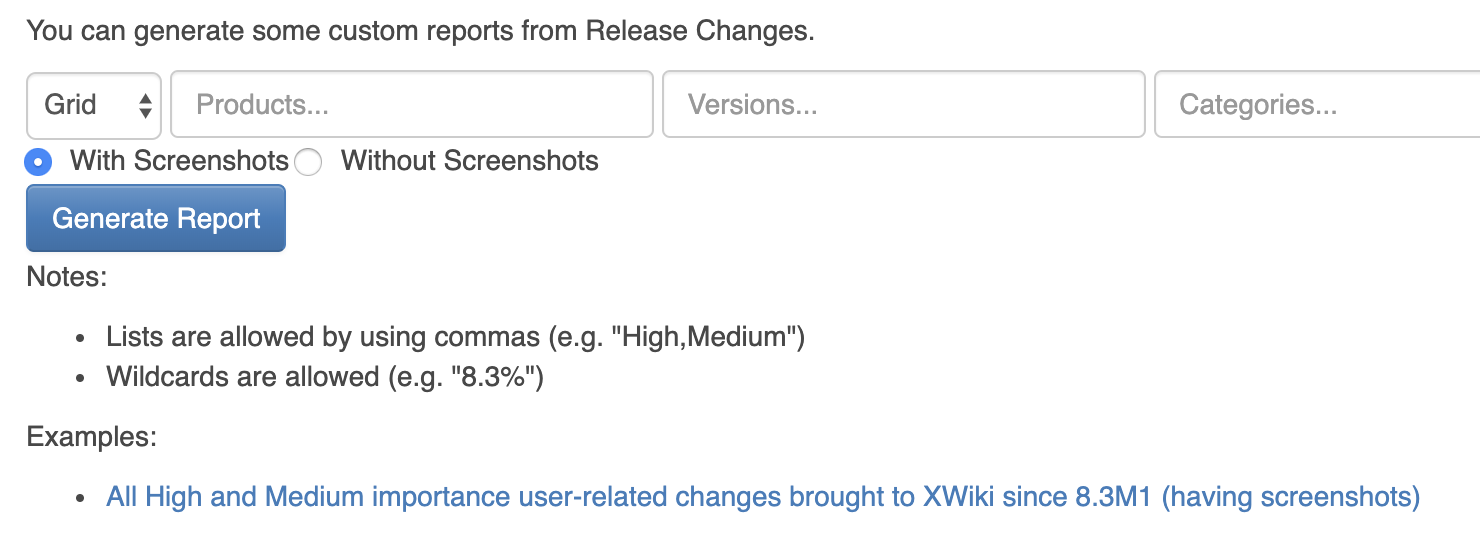This screenshot has height=534, width=1480.
Task: Select the With Screenshots radio button
Action: pyautogui.click(x=39, y=161)
